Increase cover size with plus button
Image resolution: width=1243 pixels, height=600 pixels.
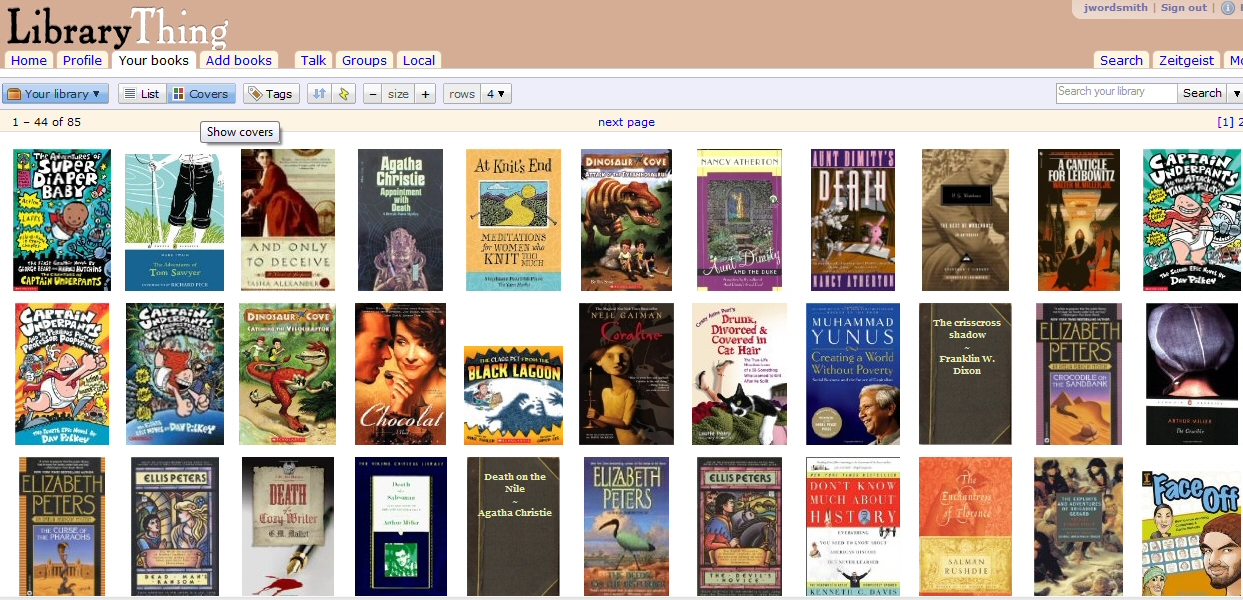click(426, 94)
